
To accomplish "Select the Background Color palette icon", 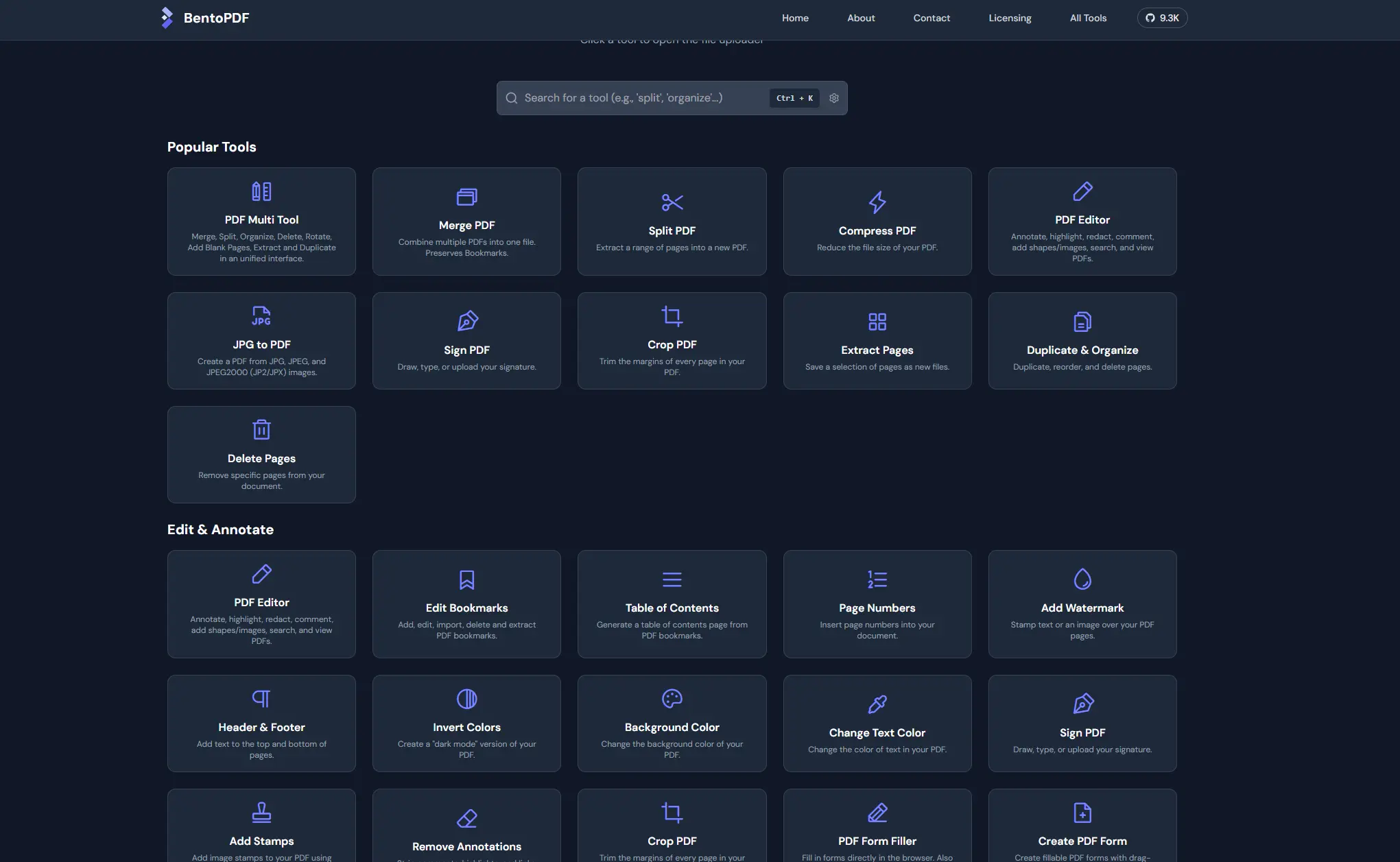I will tap(672, 699).
